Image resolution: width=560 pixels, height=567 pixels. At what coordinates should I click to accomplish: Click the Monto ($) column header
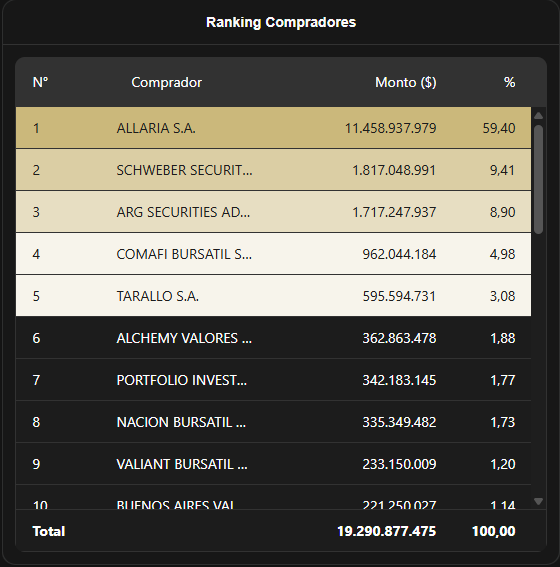coord(406,82)
